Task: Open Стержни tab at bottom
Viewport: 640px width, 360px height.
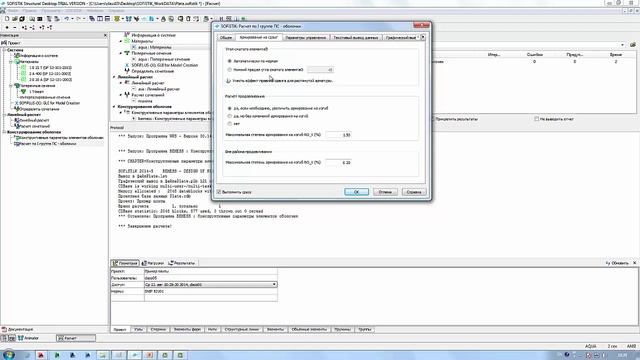Action: 158,329
